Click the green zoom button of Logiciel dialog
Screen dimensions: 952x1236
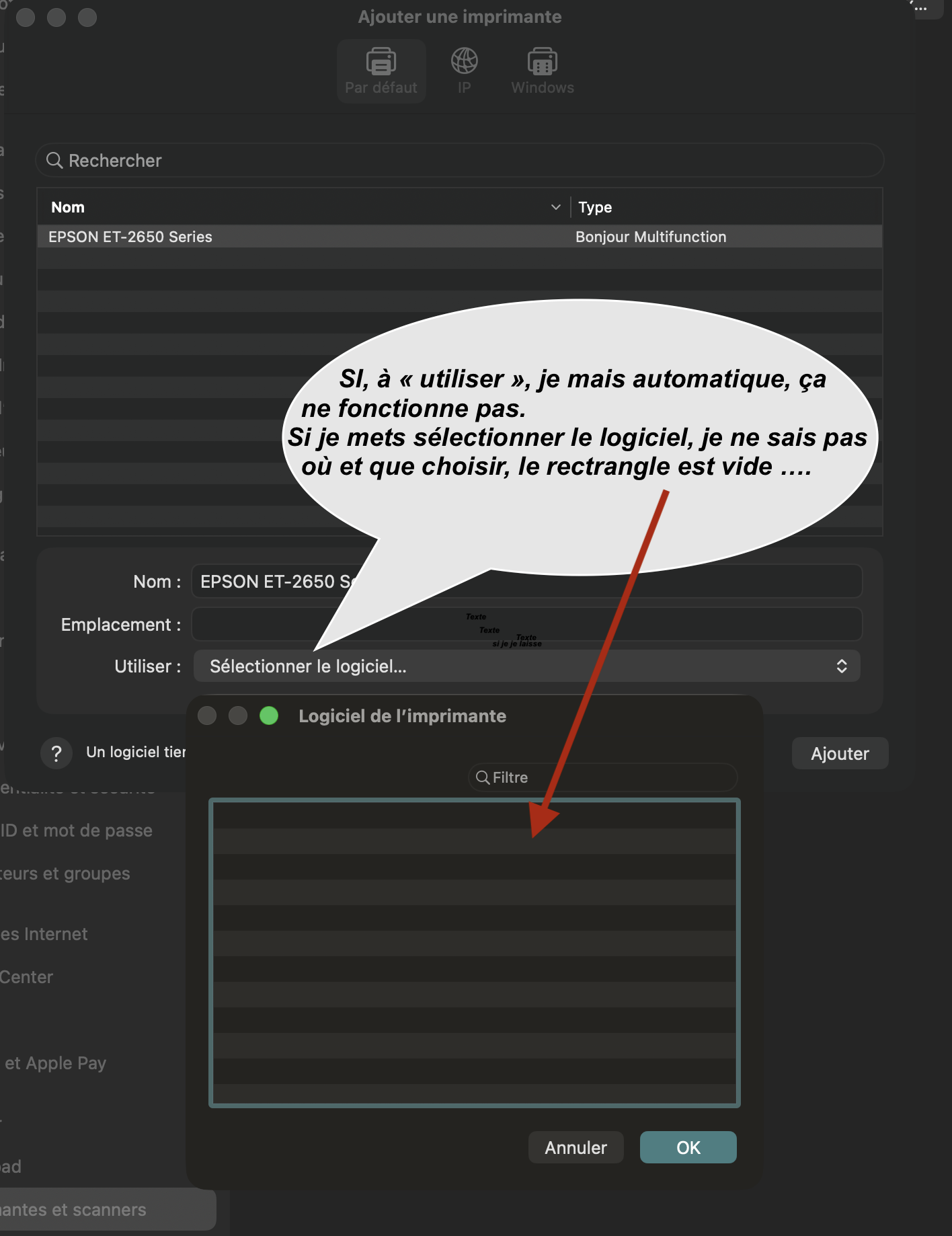pos(269,716)
